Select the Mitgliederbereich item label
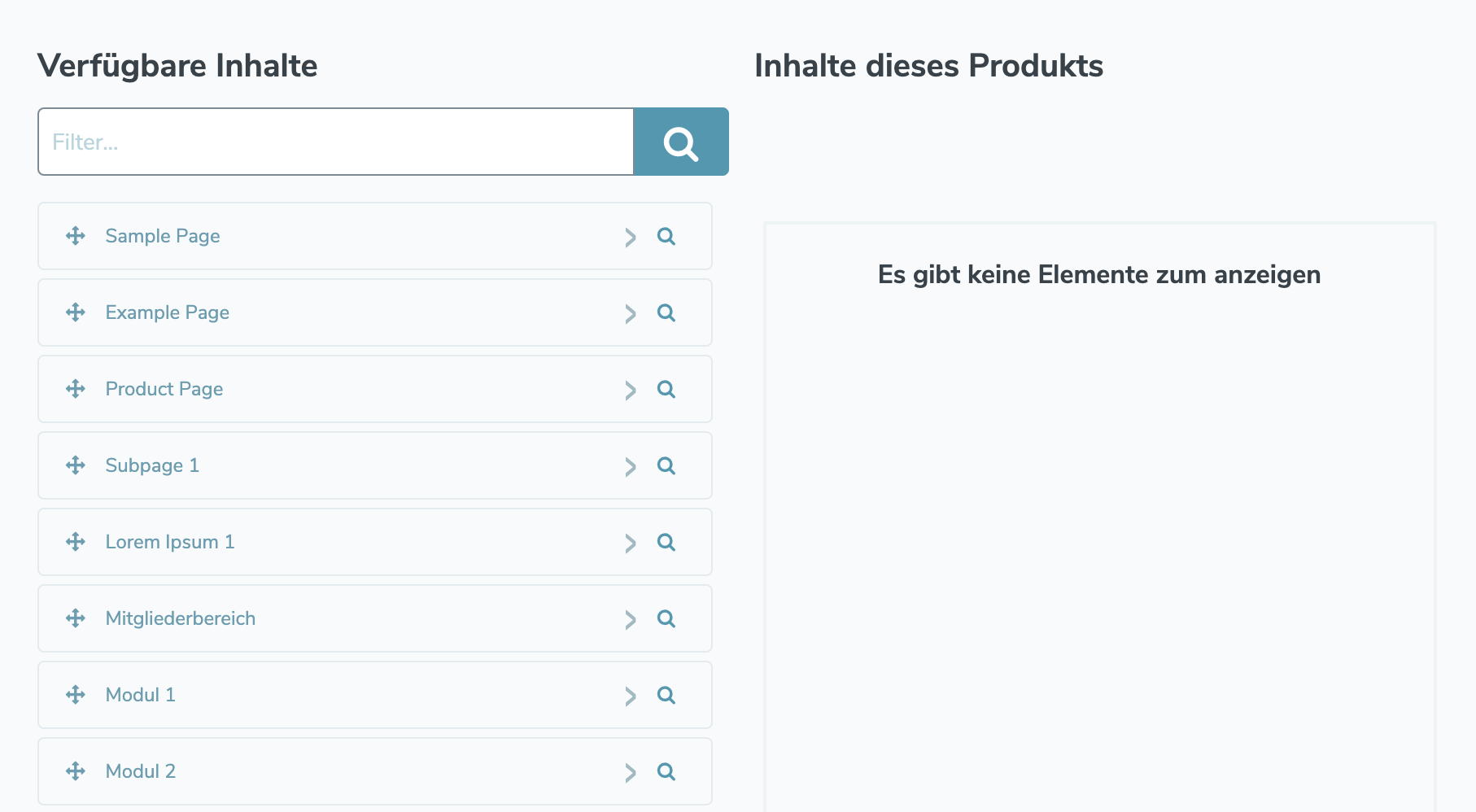Image resolution: width=1476 pixels, height=812 pixels. tap(181, 618)
